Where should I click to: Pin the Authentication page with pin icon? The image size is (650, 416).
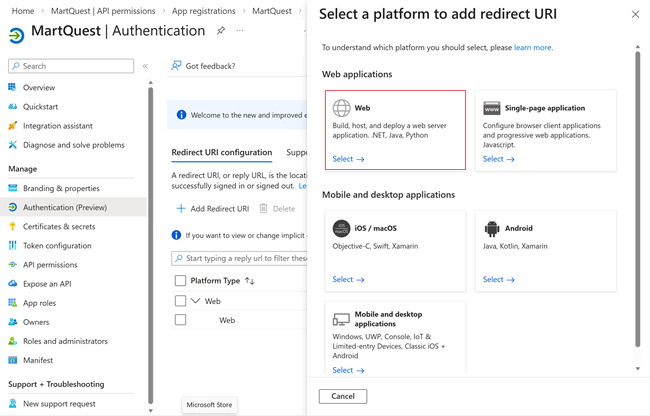pos(221,31)
